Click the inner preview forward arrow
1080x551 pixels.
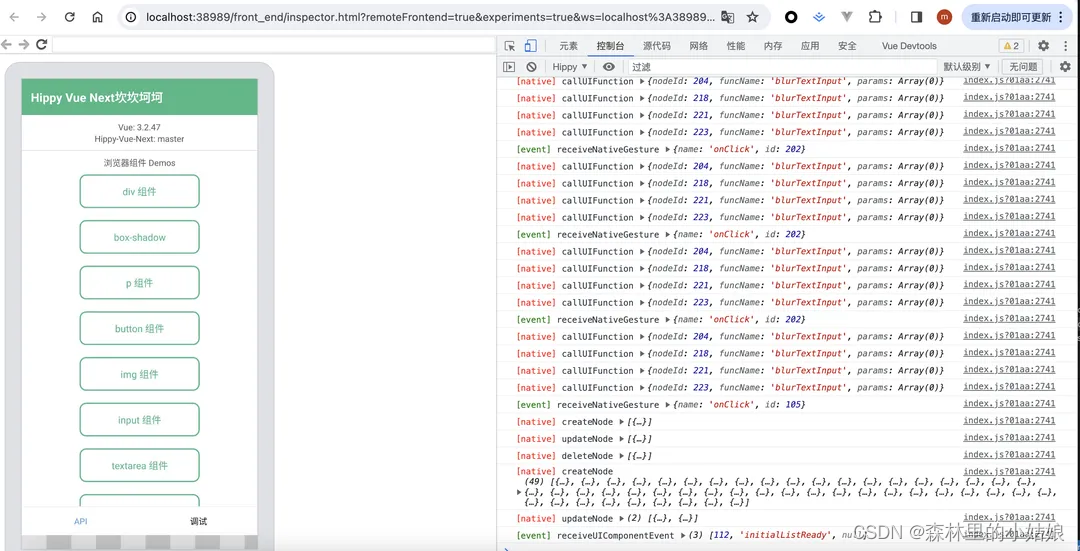click(x=24, y=45)
